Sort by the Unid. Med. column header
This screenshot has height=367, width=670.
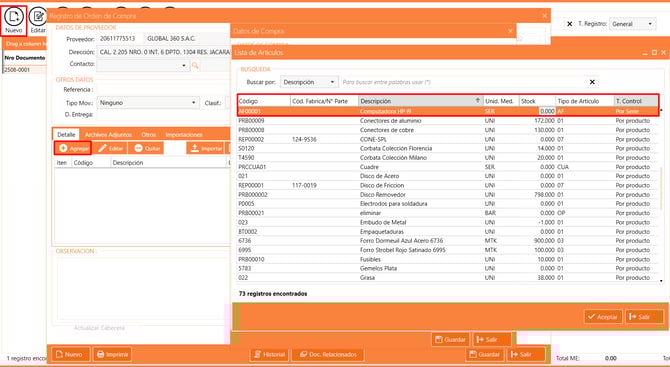(x=501, y=101)
